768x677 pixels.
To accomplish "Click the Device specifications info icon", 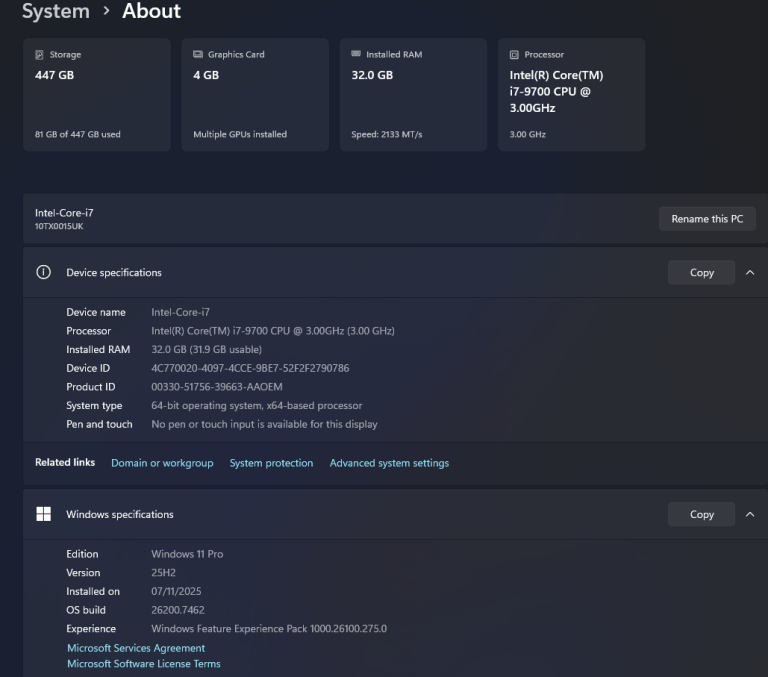I will (43, 272).
